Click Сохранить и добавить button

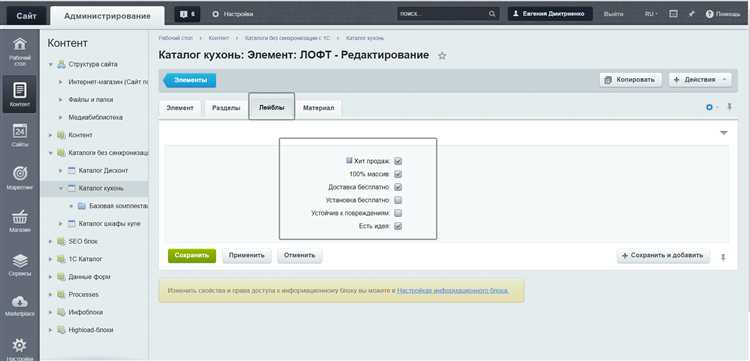pyautogui.click(x=663, y=256)
